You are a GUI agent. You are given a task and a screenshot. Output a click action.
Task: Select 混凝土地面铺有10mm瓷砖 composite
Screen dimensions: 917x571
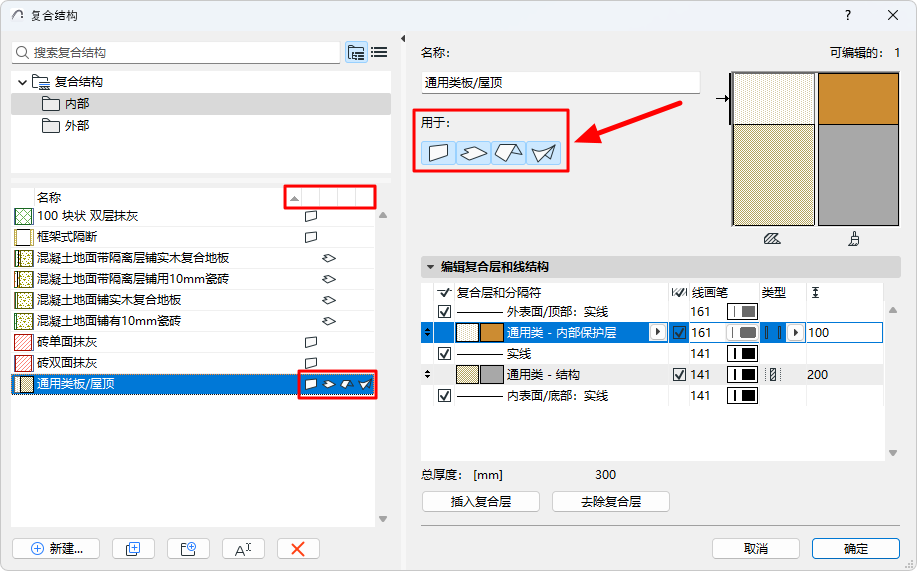tap(193, 321)
